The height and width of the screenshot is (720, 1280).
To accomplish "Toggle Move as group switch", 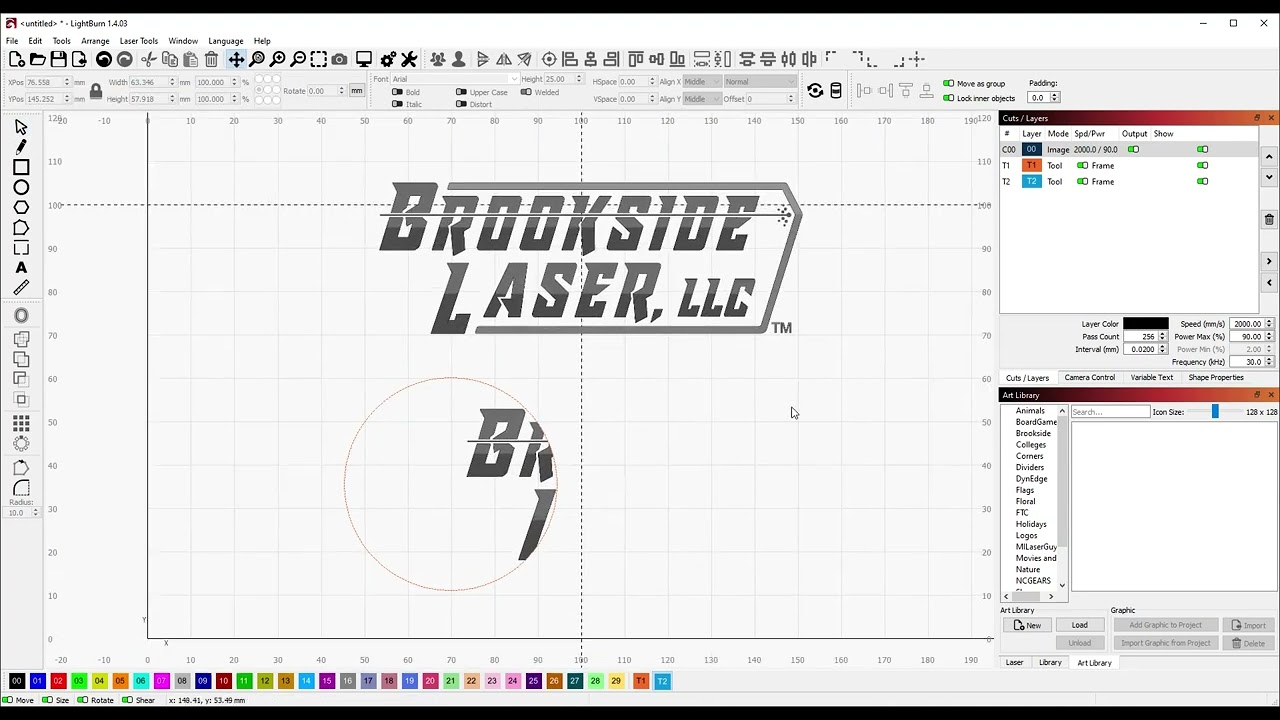I will (x=948, y=84).
